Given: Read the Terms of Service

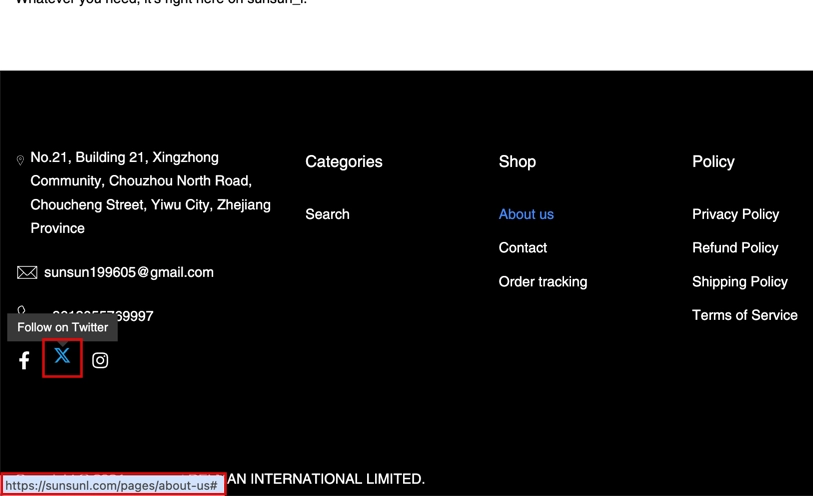Looking at the screenshot, I should point(744,315).
